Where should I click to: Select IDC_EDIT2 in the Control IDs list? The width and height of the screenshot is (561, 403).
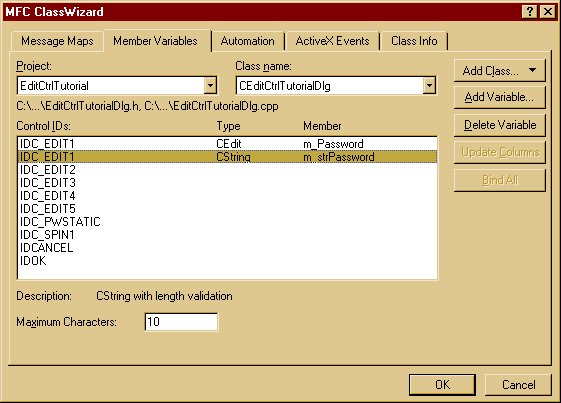tap(227, 170)
